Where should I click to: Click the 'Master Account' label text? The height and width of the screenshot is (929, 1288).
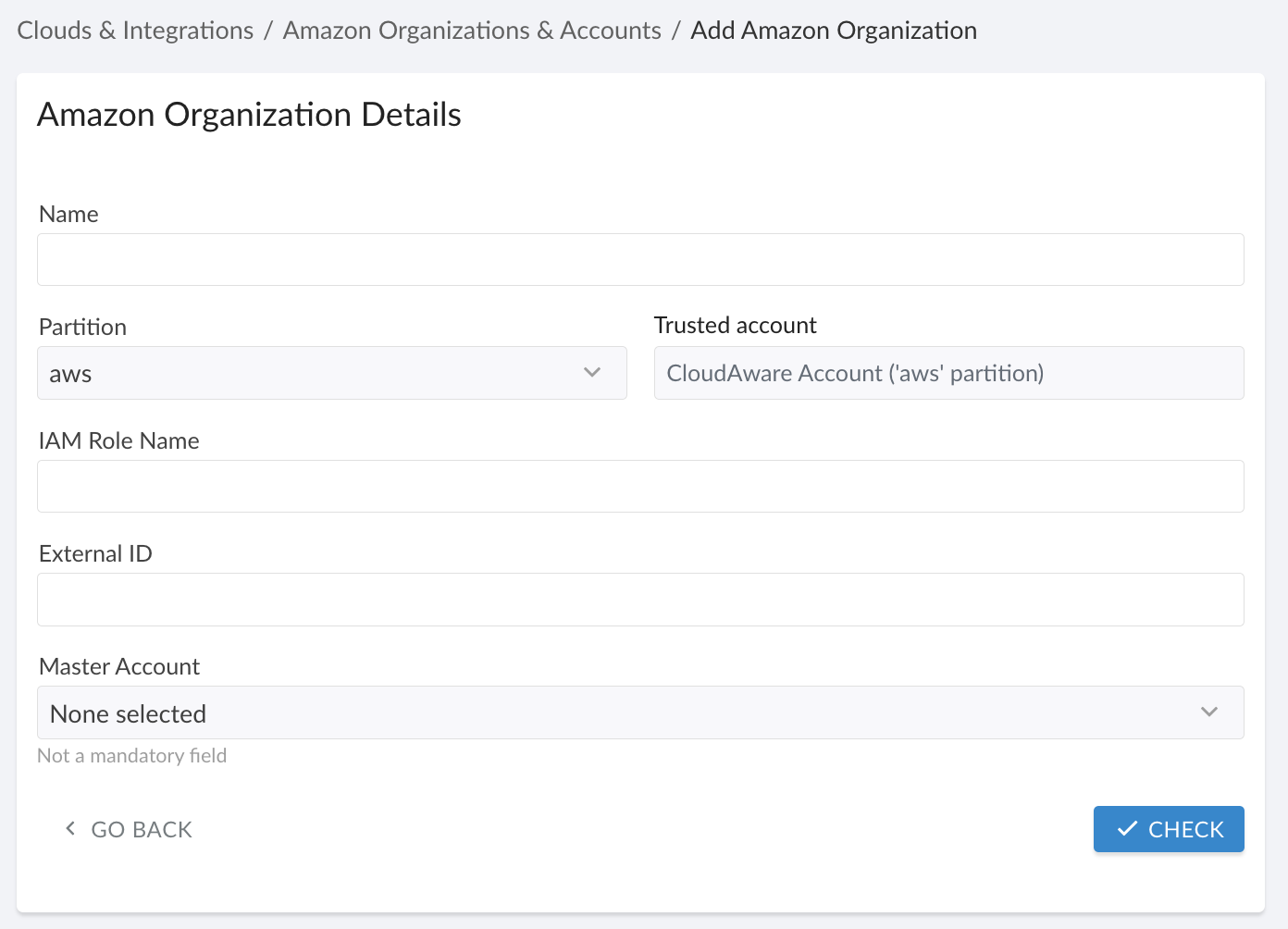point(119,667)
